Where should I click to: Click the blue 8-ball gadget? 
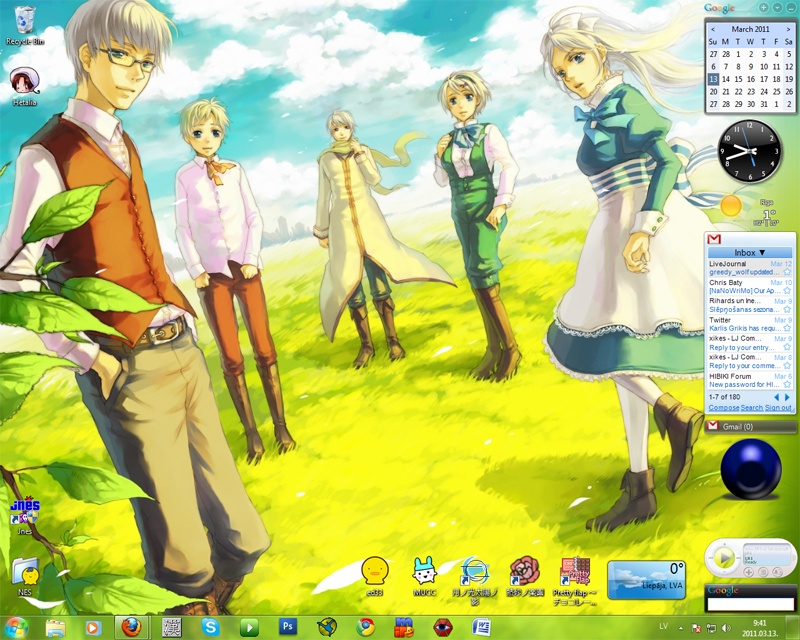(751, 470)
